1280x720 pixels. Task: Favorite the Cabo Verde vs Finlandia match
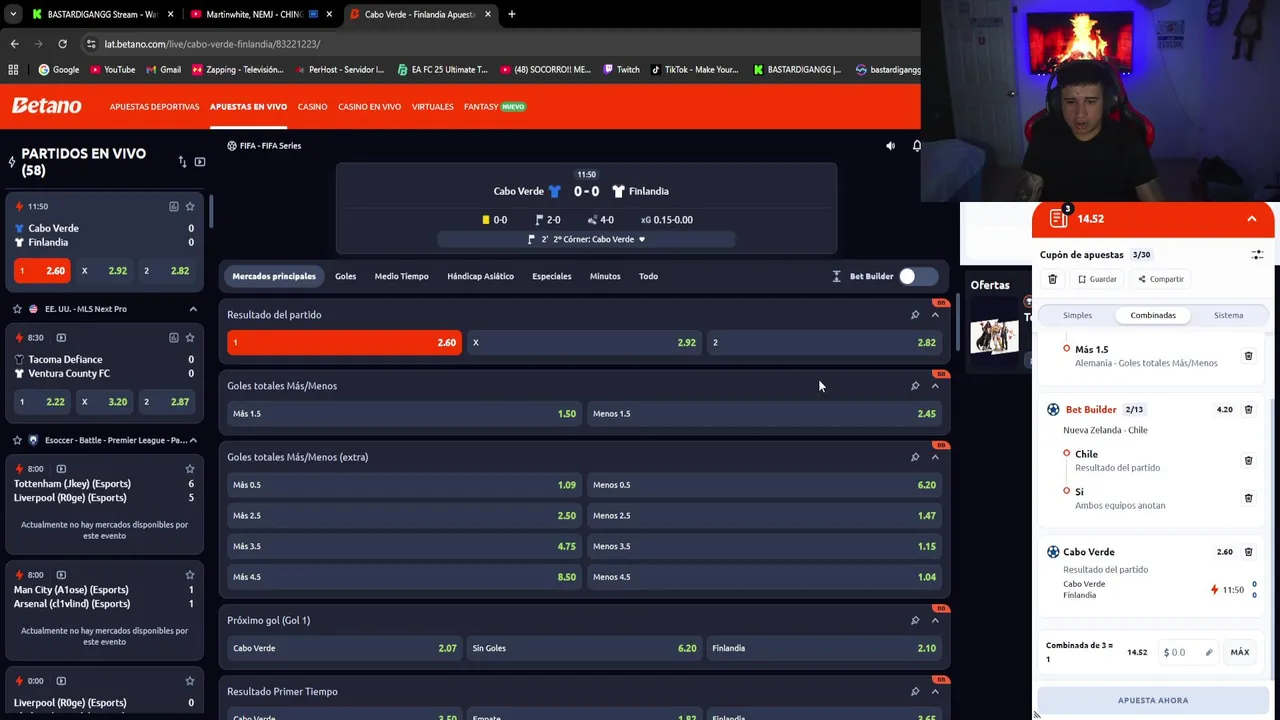coord(190,206)
